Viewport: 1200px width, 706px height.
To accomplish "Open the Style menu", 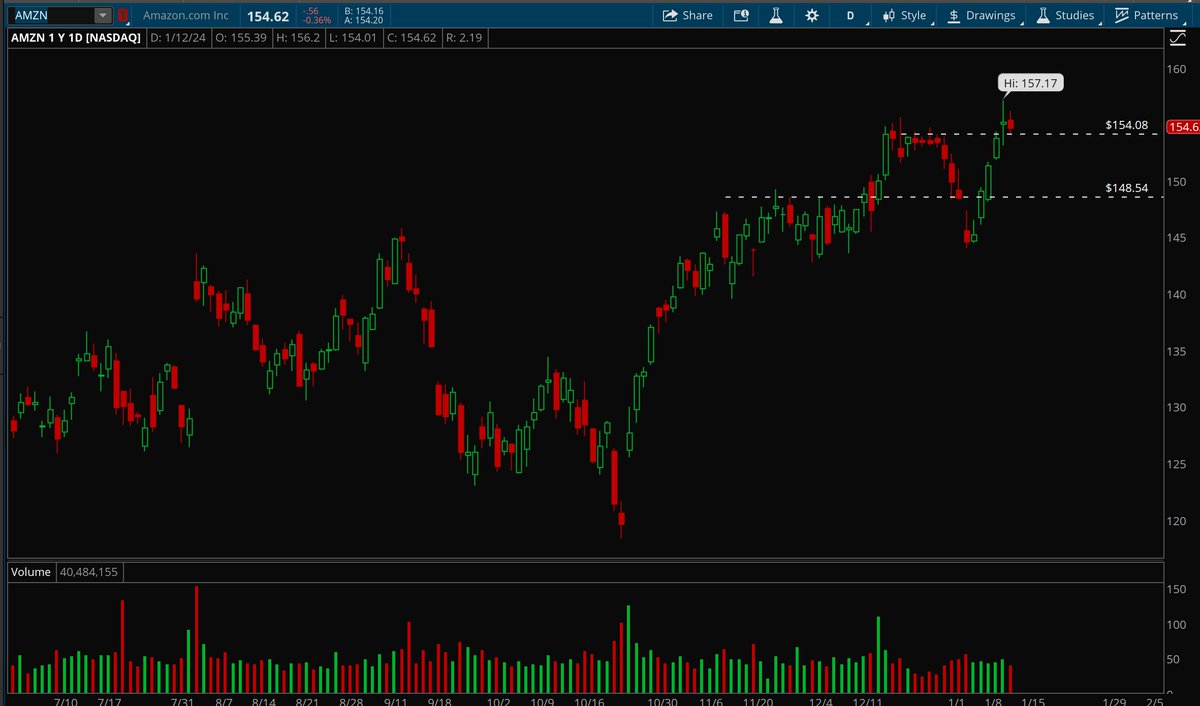I will [904, 15].
